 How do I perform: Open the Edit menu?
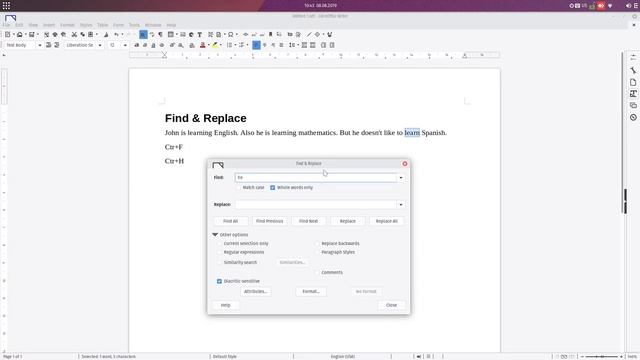[19, 25]
